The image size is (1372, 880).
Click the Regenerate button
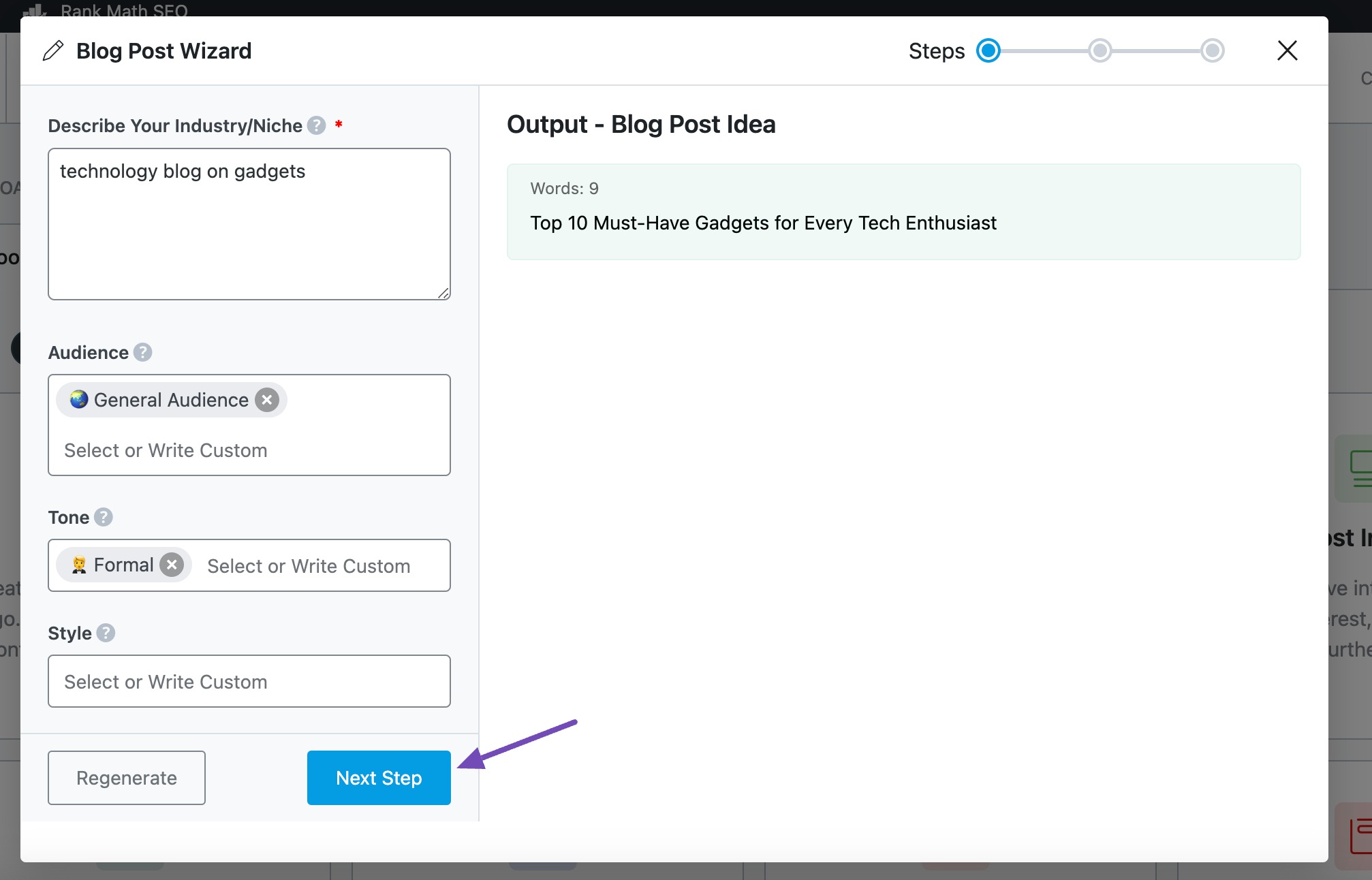pyautogui.click(x=126, y=777)
